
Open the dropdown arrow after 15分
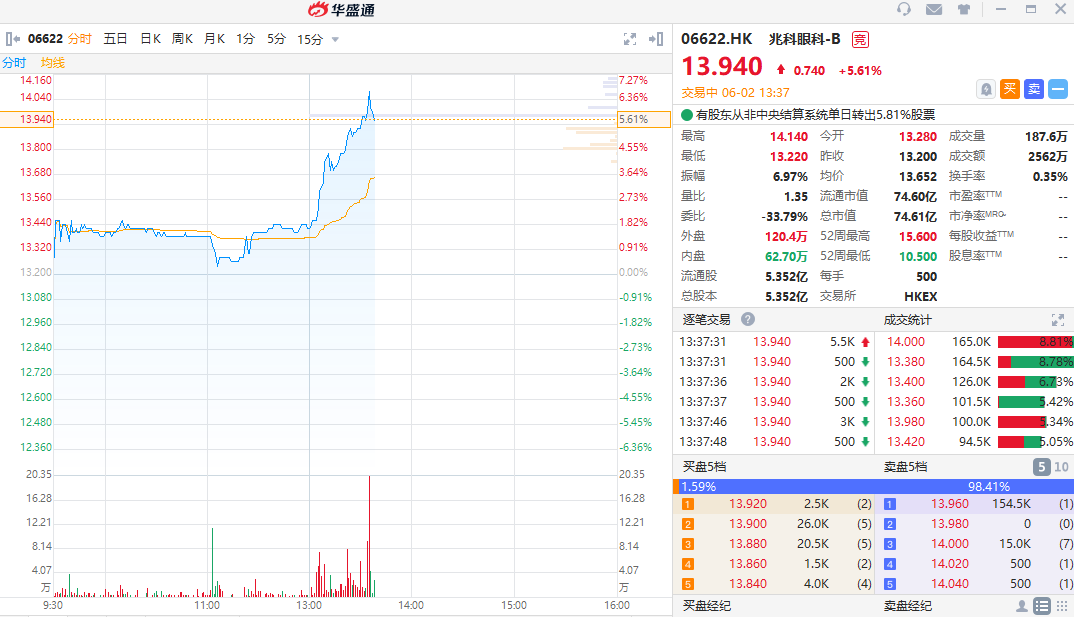[335, 40]
